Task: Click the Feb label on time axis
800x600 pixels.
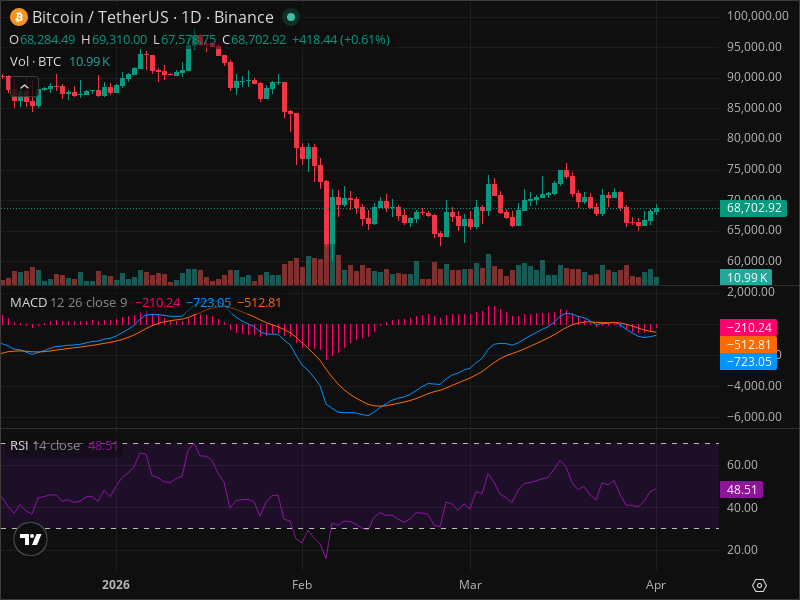Action: coord(302,585)
